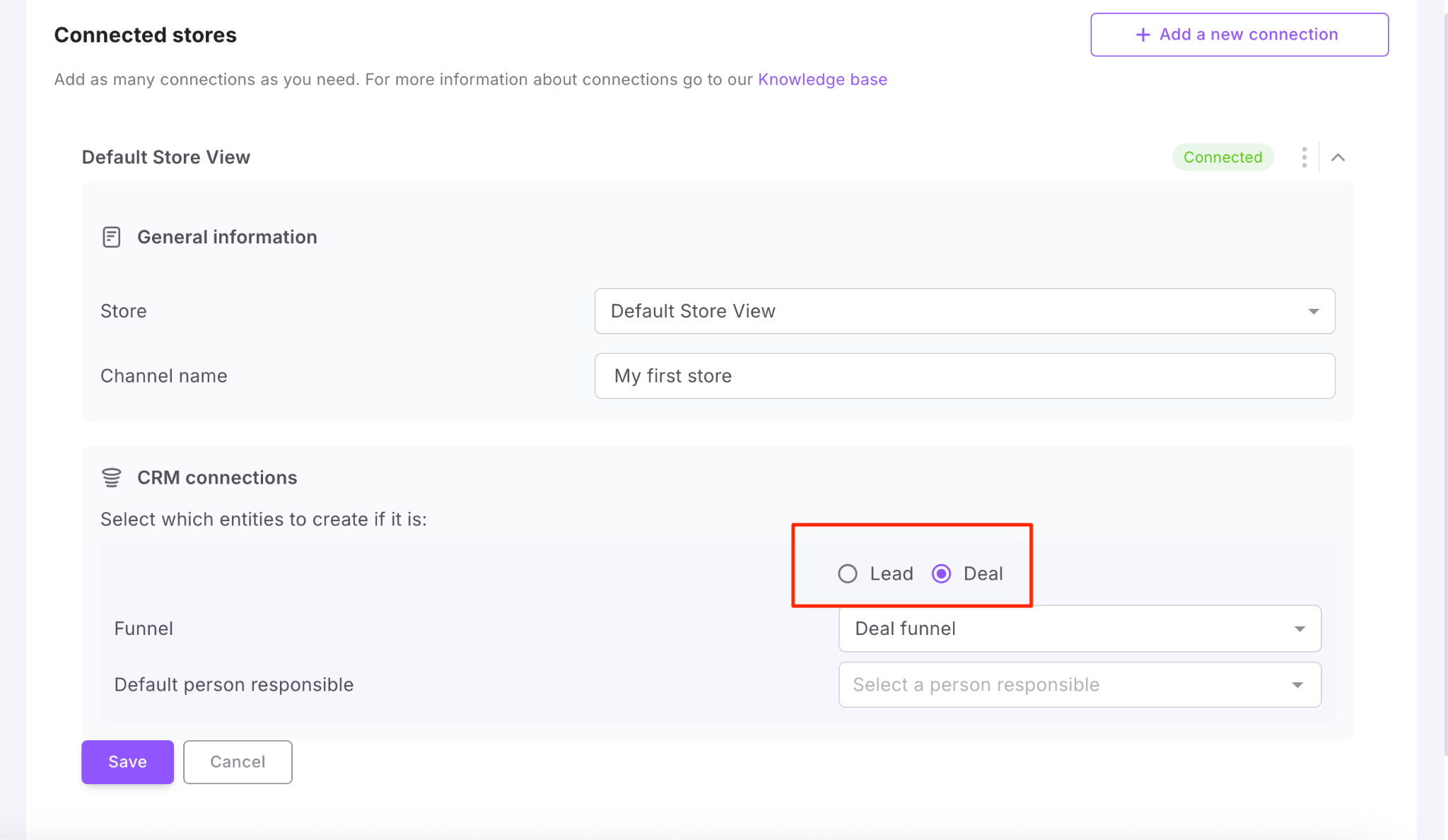Click the Connected status badge
Viewport: 1448px width, 840px height.
(1222, 157)
